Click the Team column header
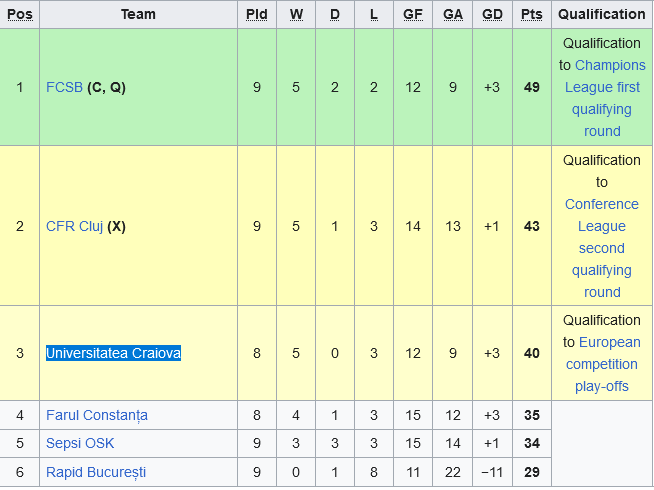Screen dimensions: 654x490 (138, 14)
